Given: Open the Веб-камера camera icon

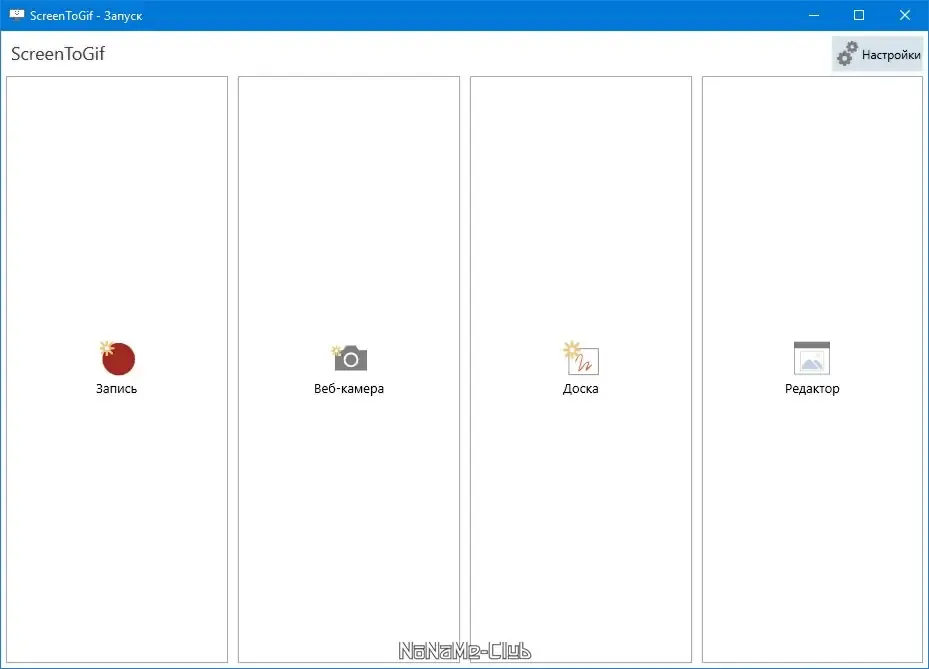Looking at the screenshot, I should click(x=350, y=358).
